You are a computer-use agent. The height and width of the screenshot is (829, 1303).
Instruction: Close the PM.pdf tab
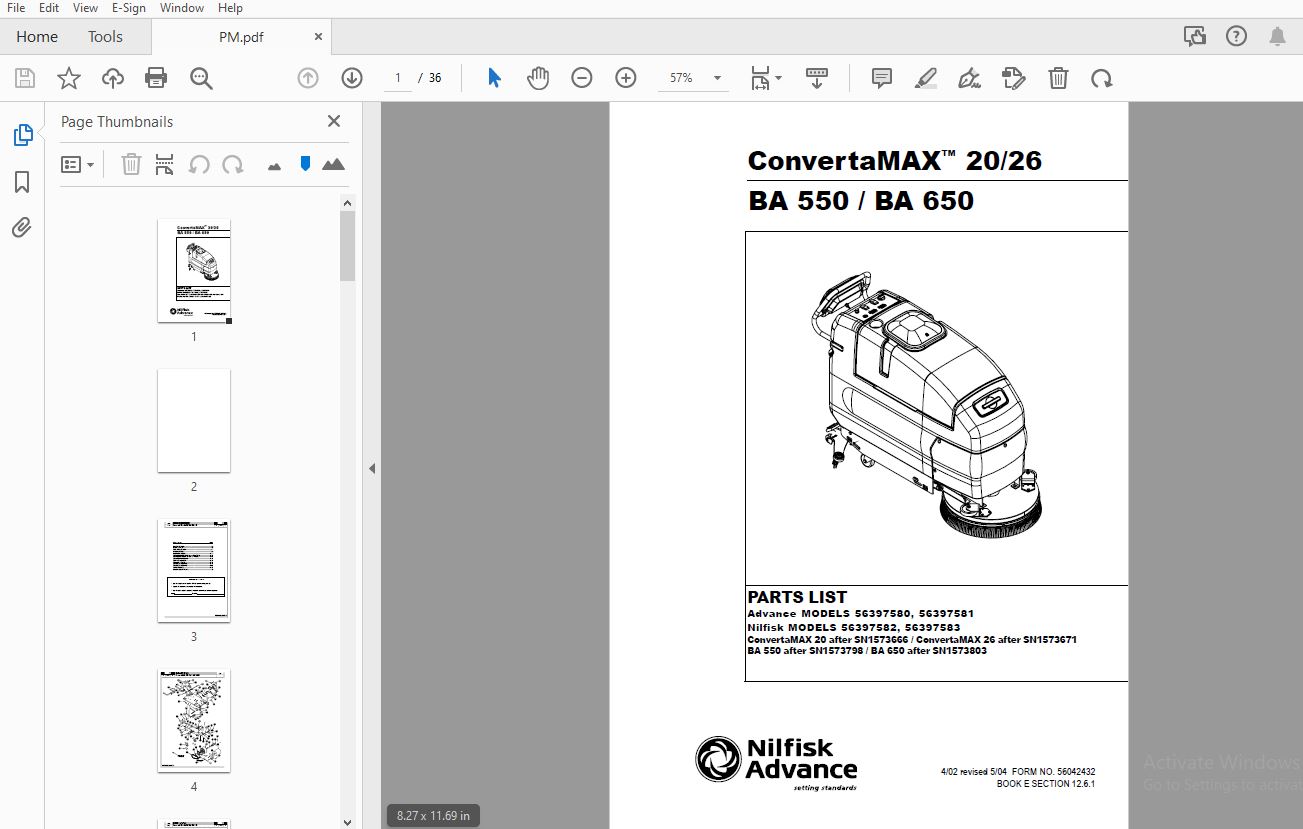[319, 37]
